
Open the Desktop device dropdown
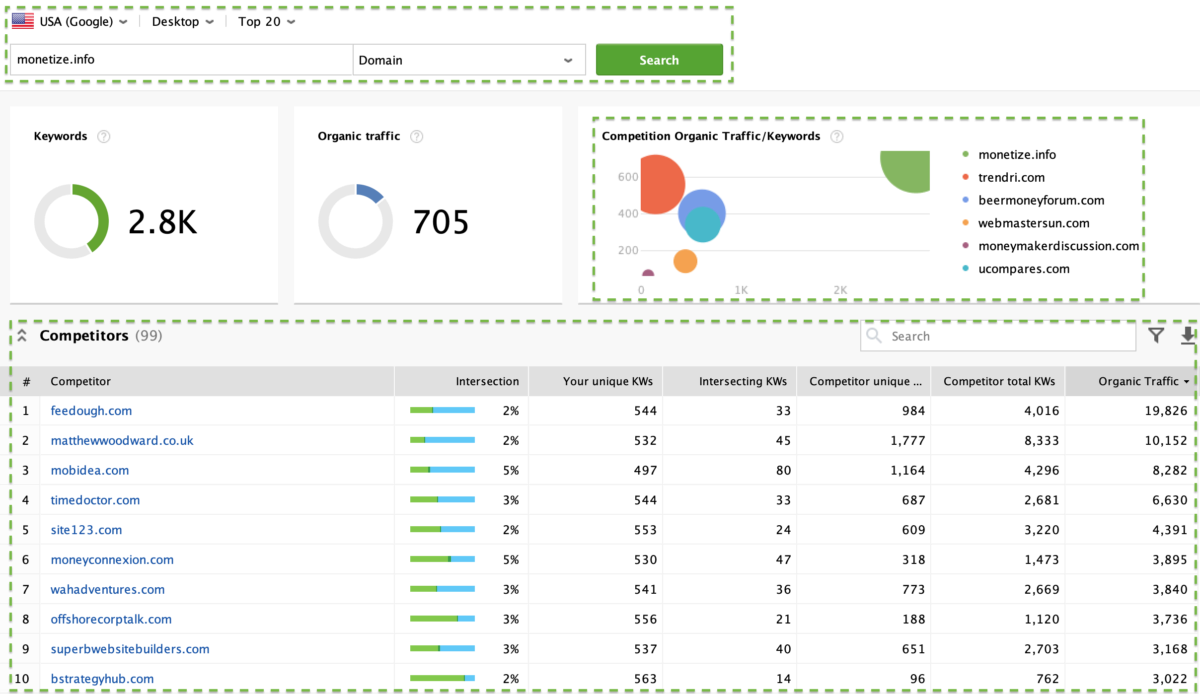pos(183,21)
